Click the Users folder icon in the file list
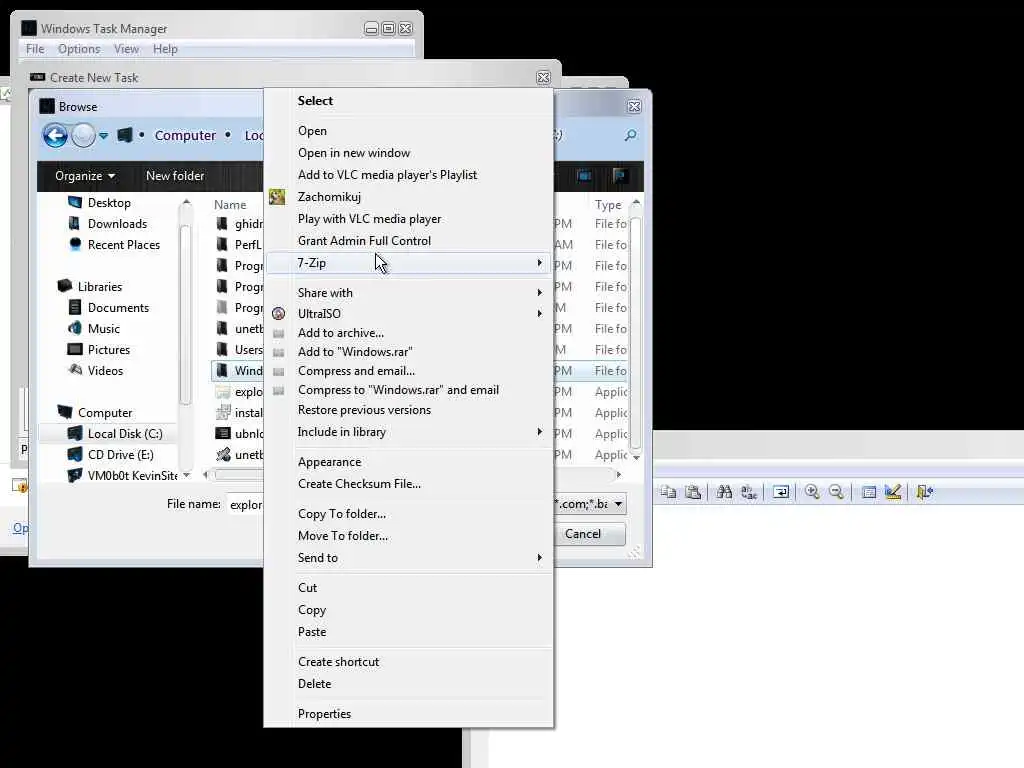The height and width of the screenshot is (768, 1024). pos(222,349)
